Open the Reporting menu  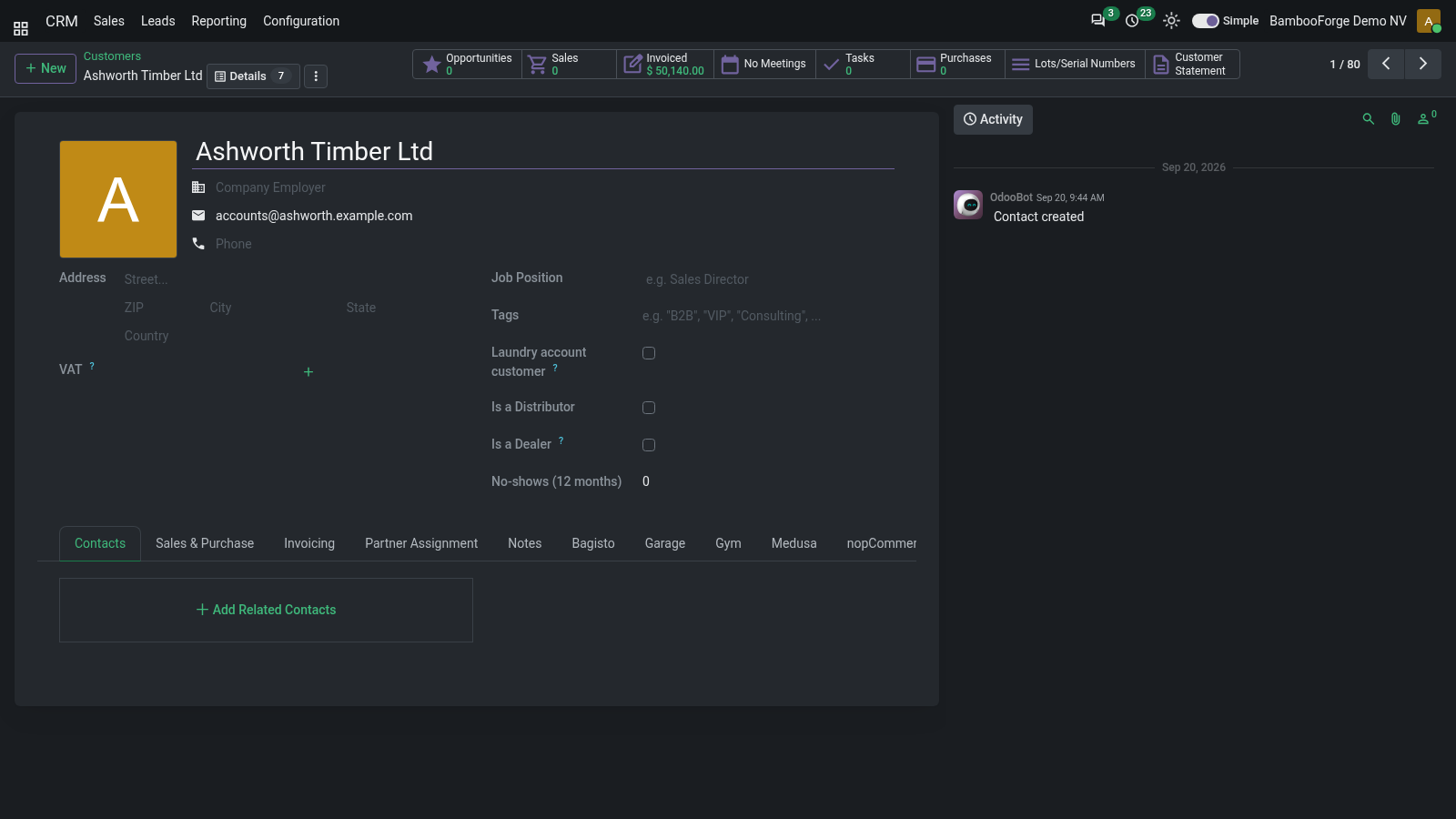(218, 21)
